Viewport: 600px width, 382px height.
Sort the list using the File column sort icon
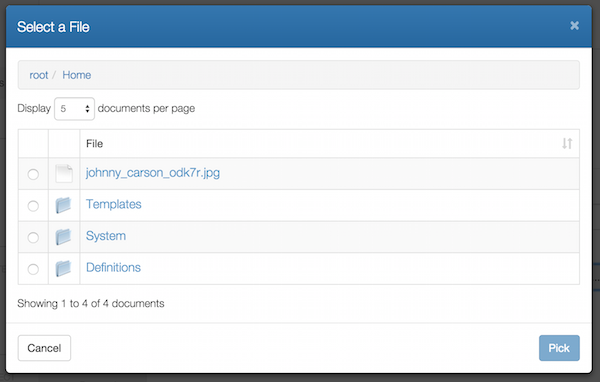[567, 144]
